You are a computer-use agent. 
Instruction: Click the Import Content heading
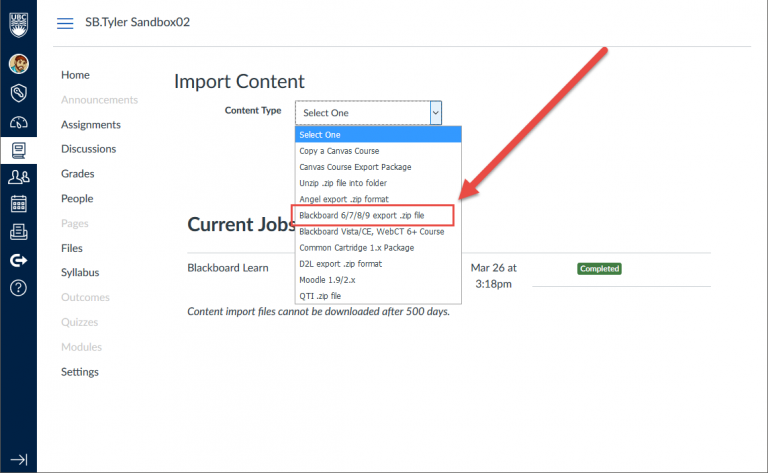(239, 81)
